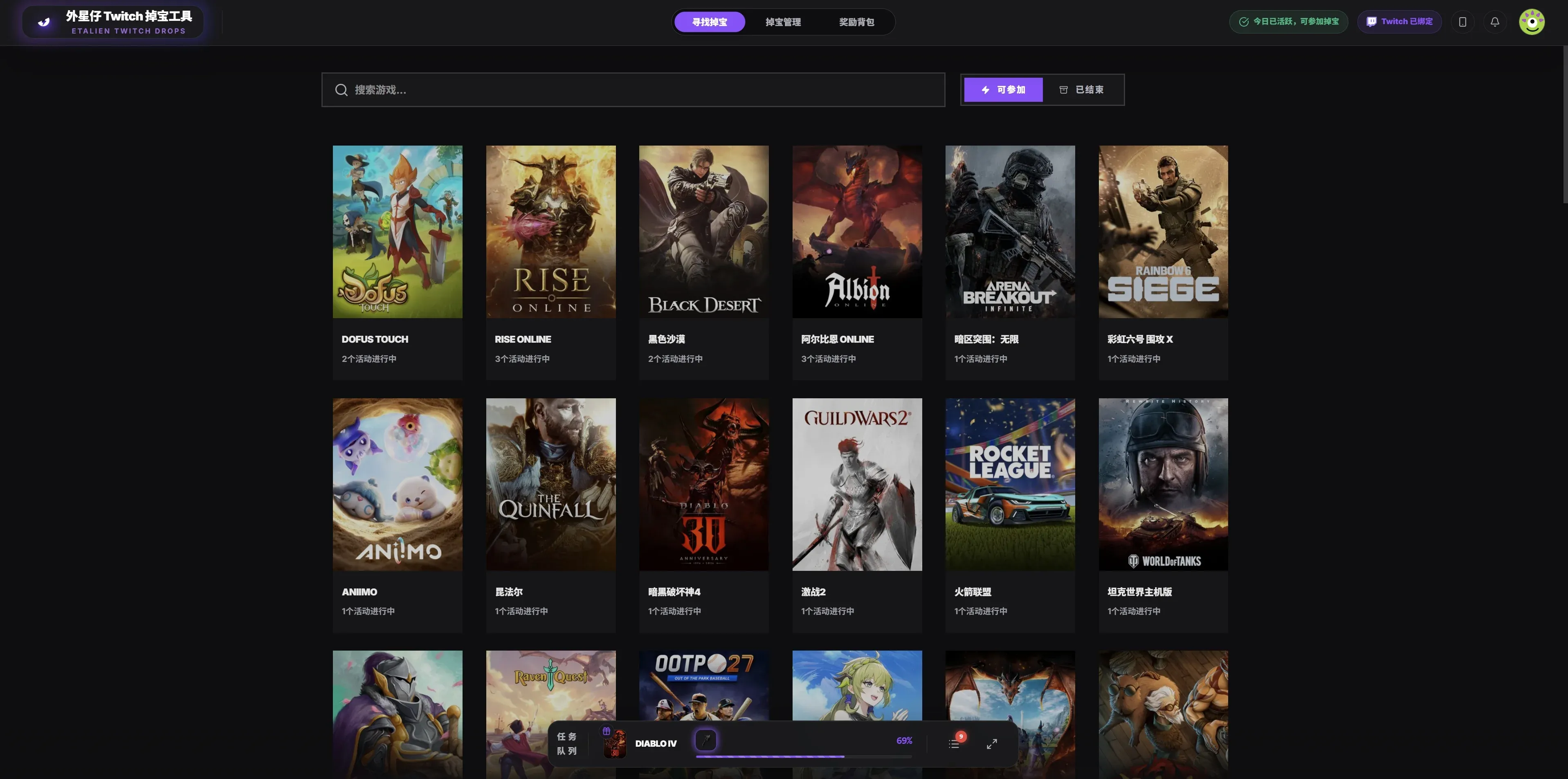Select the 已结束 filter
The width and height of the screenshot is (1568, 779).
pos(1082,90)
